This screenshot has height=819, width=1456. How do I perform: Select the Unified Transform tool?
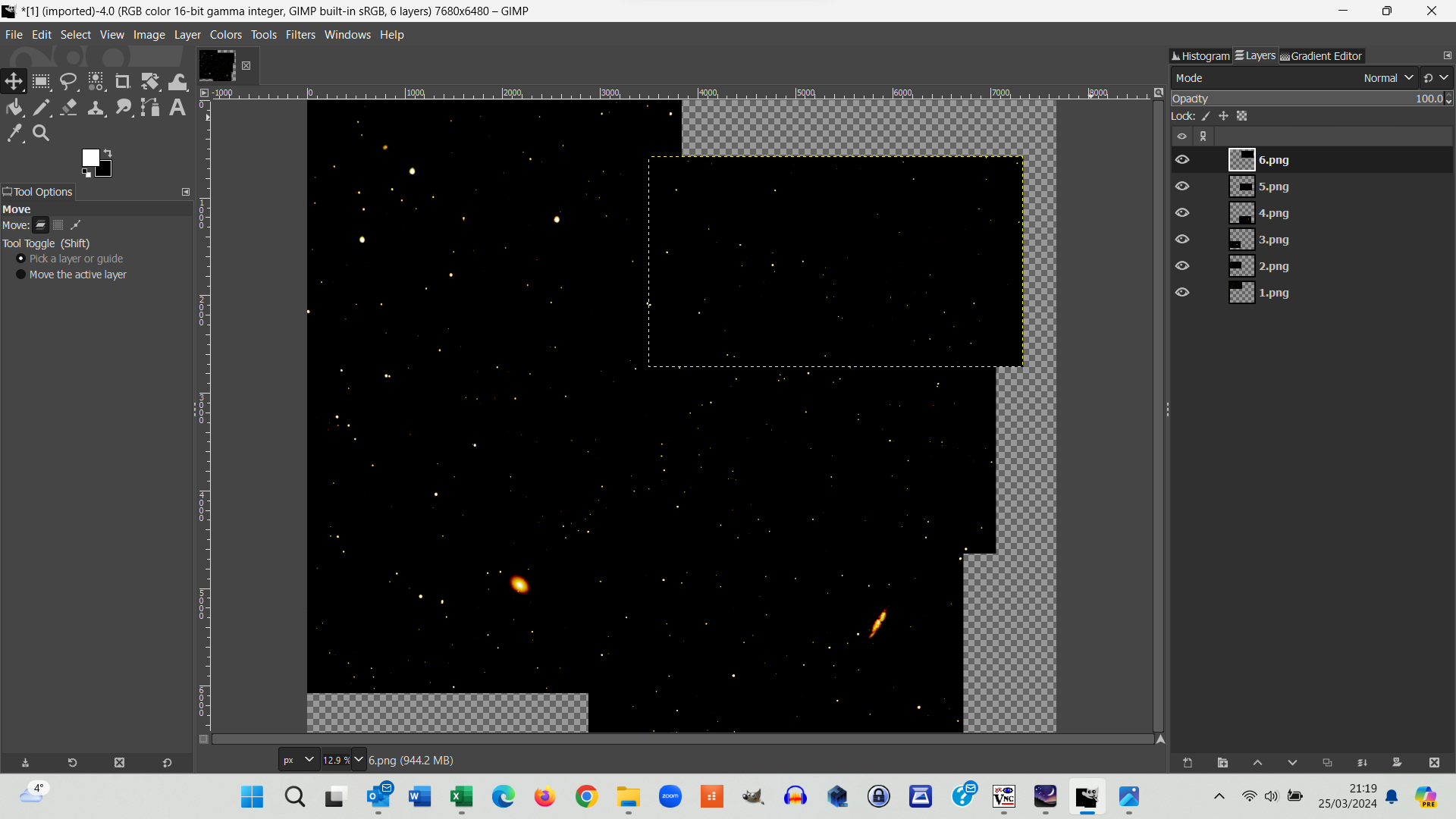[x=150, y=81]
